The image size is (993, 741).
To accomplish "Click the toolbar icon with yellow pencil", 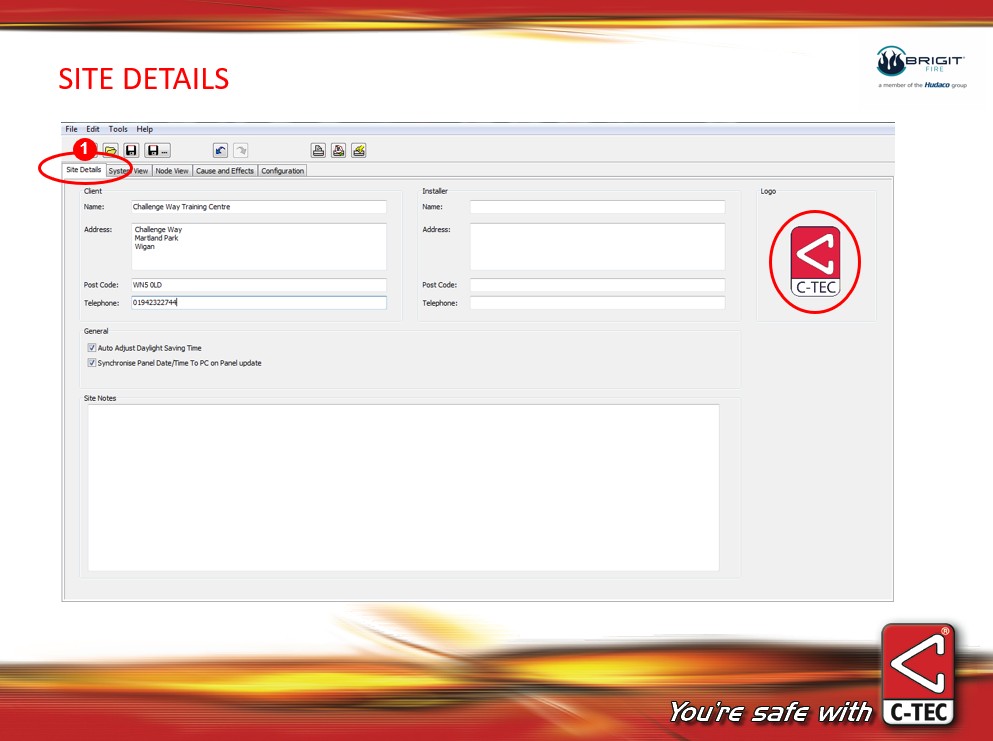I will click(359, 151).
